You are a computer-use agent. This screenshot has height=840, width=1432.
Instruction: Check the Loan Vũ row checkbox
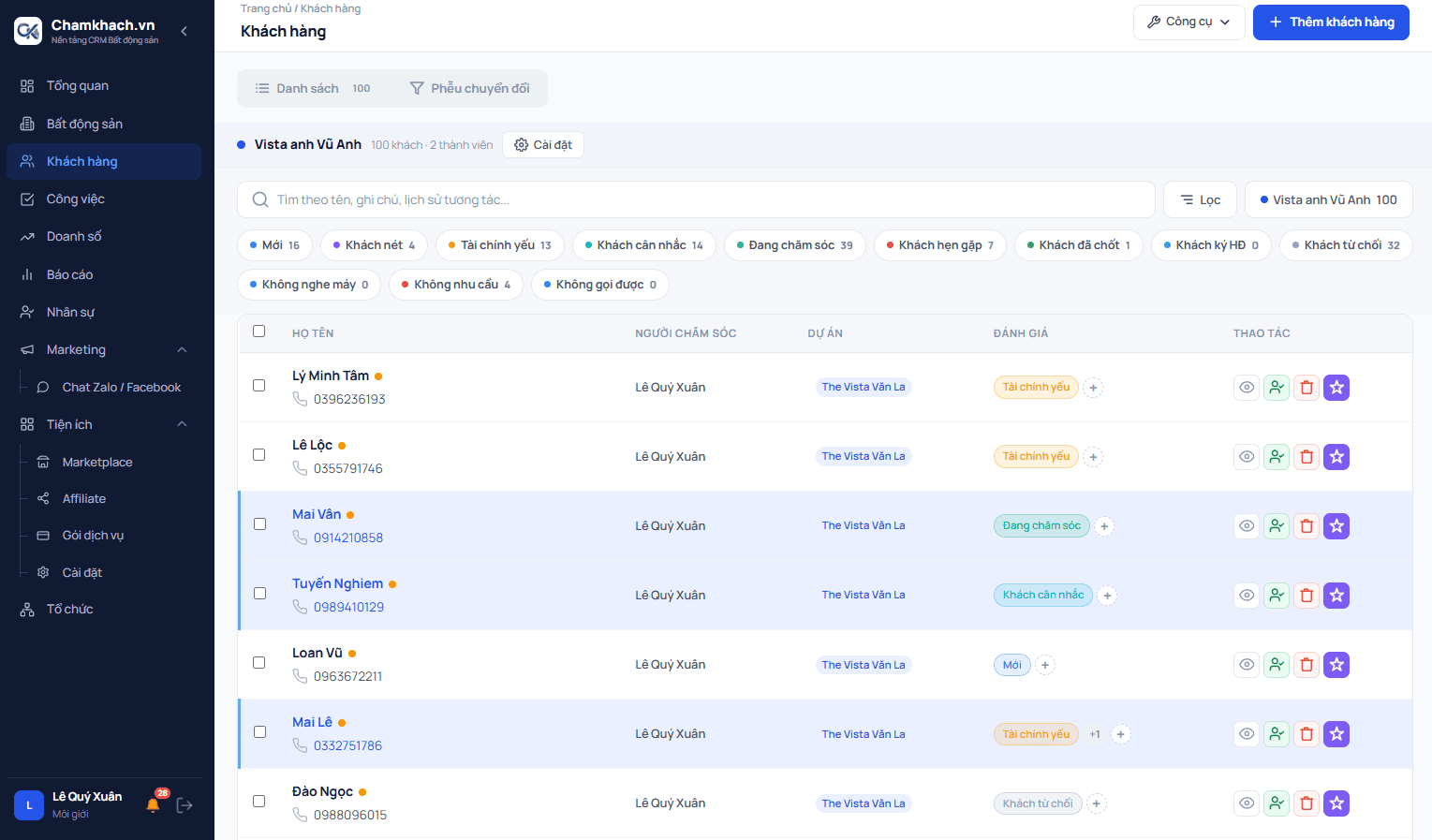click(259, 663)
